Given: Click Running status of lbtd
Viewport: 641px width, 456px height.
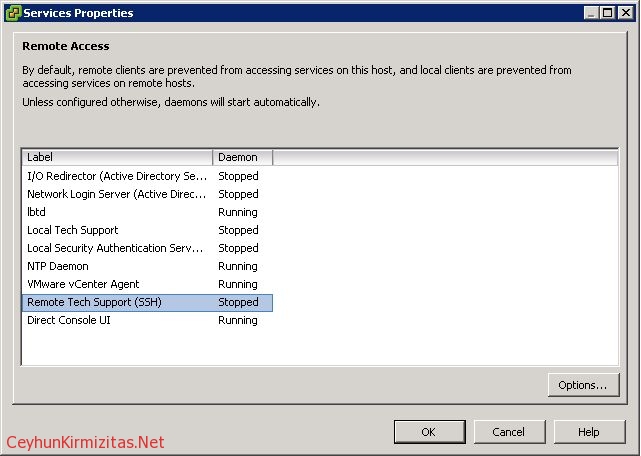Looking at the screenshot, I should click(x=238, y=213).
